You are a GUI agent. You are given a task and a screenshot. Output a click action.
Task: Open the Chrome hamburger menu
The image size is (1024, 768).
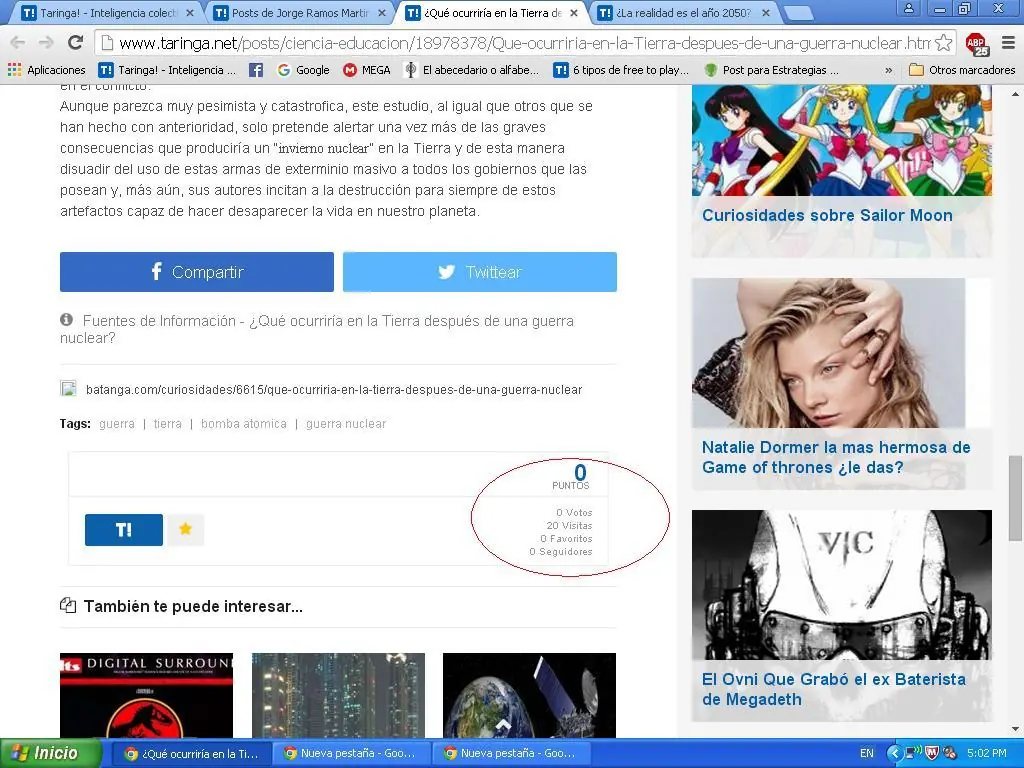1008,43
